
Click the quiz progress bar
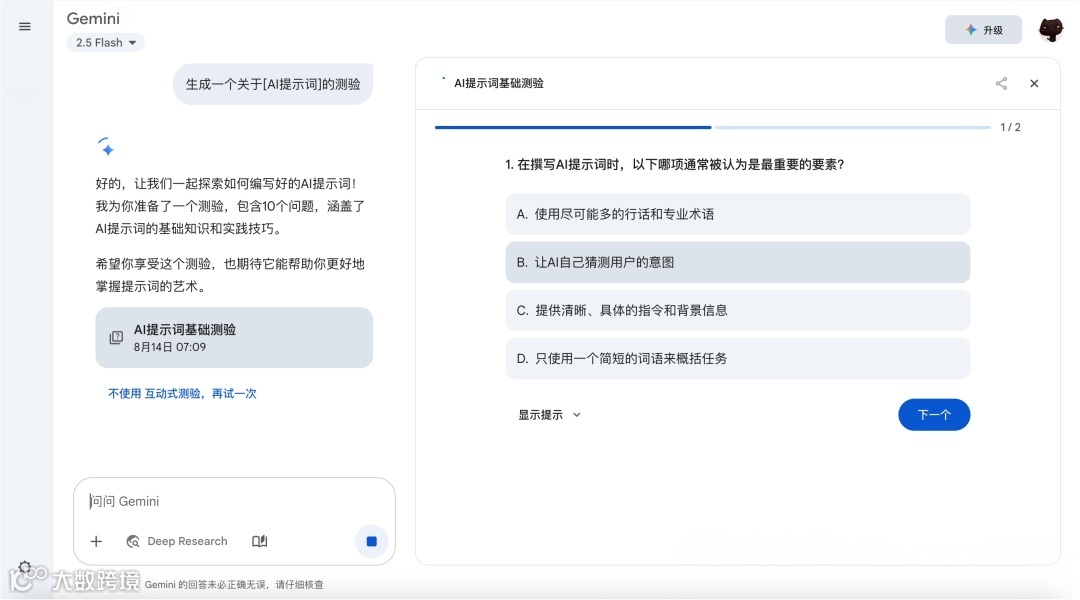coord(712,127)
